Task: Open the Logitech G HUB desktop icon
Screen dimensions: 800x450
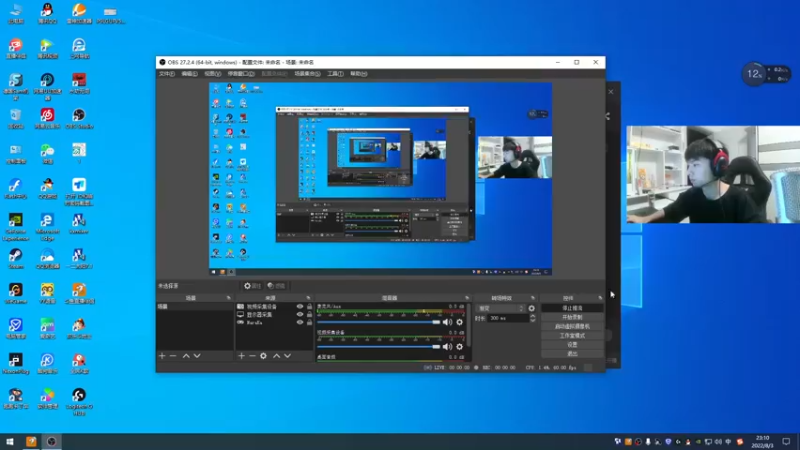Action: coord(79,401)
